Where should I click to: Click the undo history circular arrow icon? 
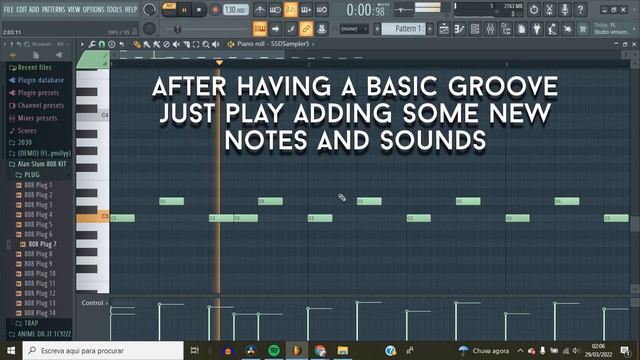click(534, 9)
